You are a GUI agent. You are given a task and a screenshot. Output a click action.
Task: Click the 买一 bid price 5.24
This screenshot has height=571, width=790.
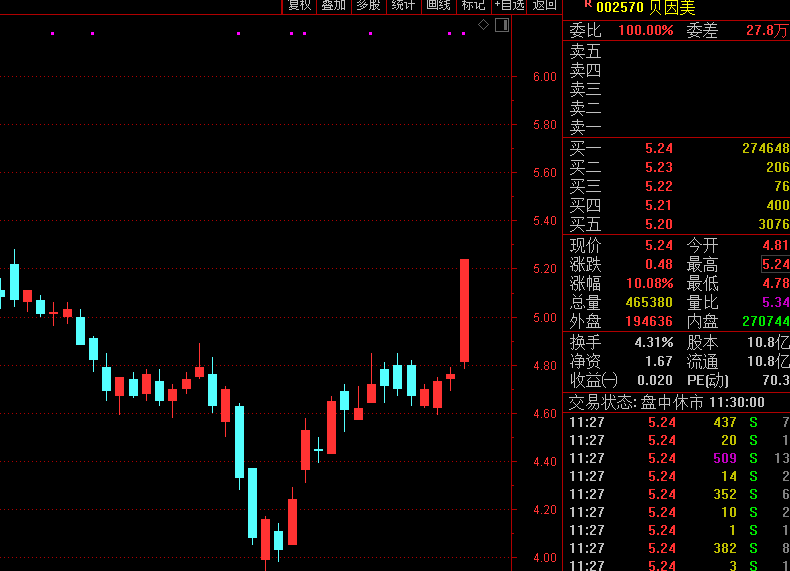pos(659,148)
